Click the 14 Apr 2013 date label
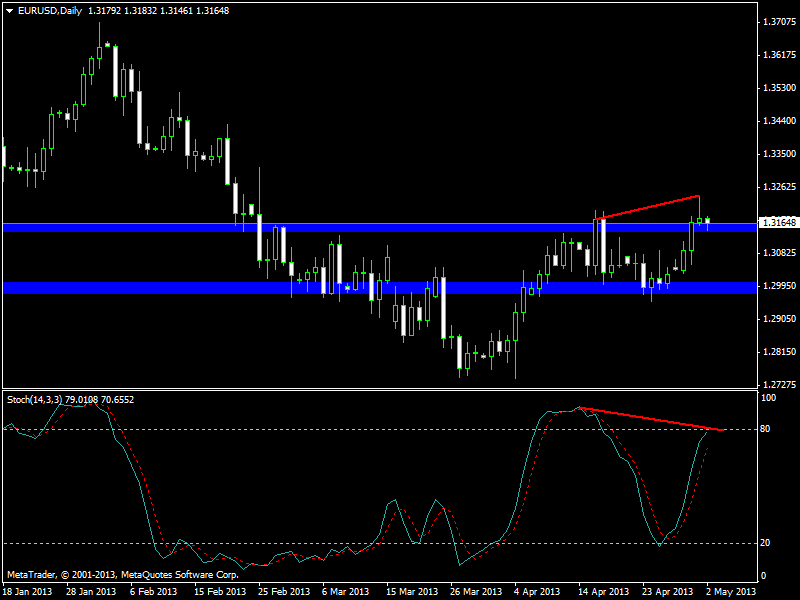The width and height of the screenshot is (800, 600). coord(604,592)
